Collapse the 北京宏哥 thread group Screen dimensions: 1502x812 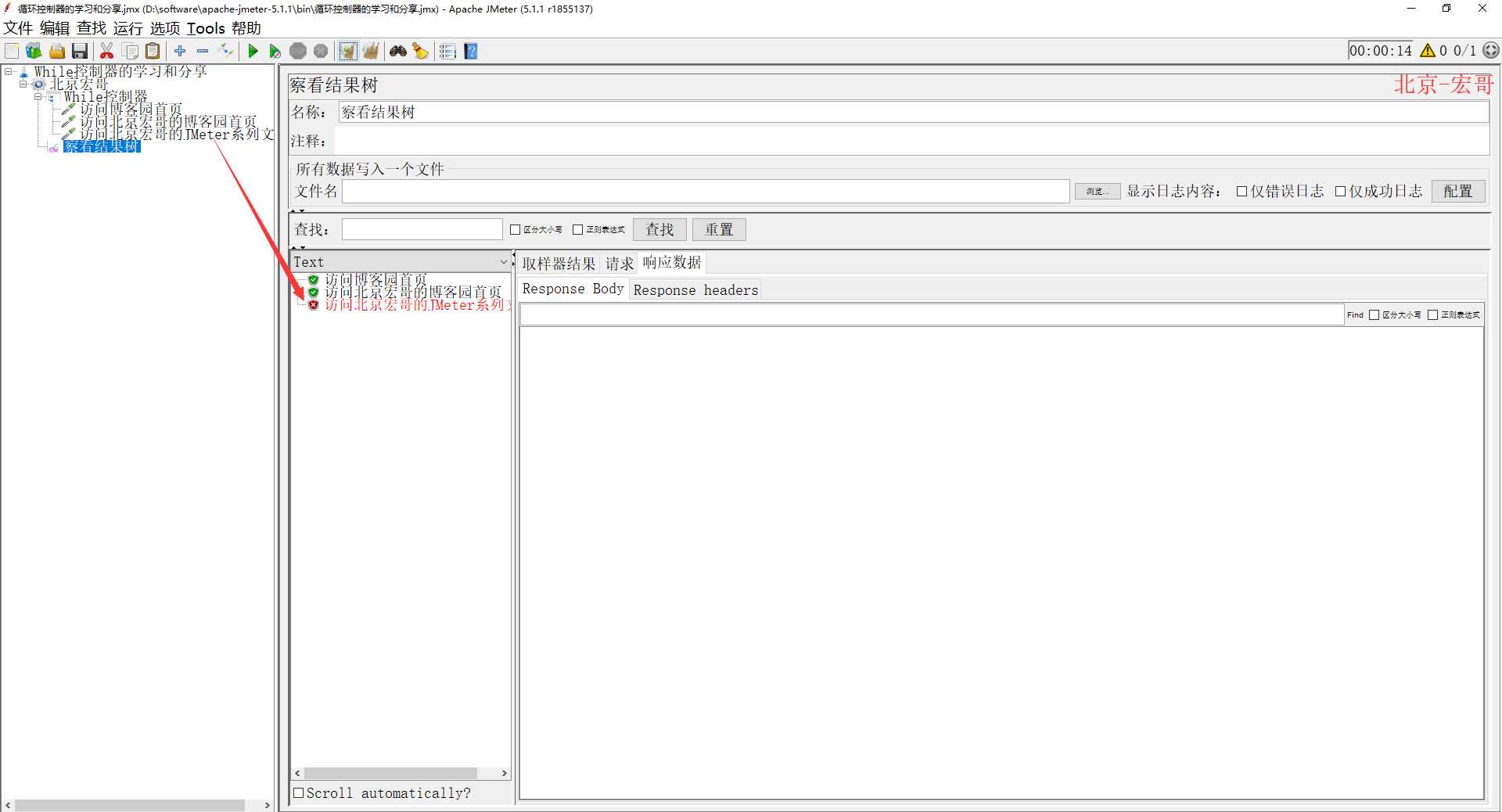(23, 84)
